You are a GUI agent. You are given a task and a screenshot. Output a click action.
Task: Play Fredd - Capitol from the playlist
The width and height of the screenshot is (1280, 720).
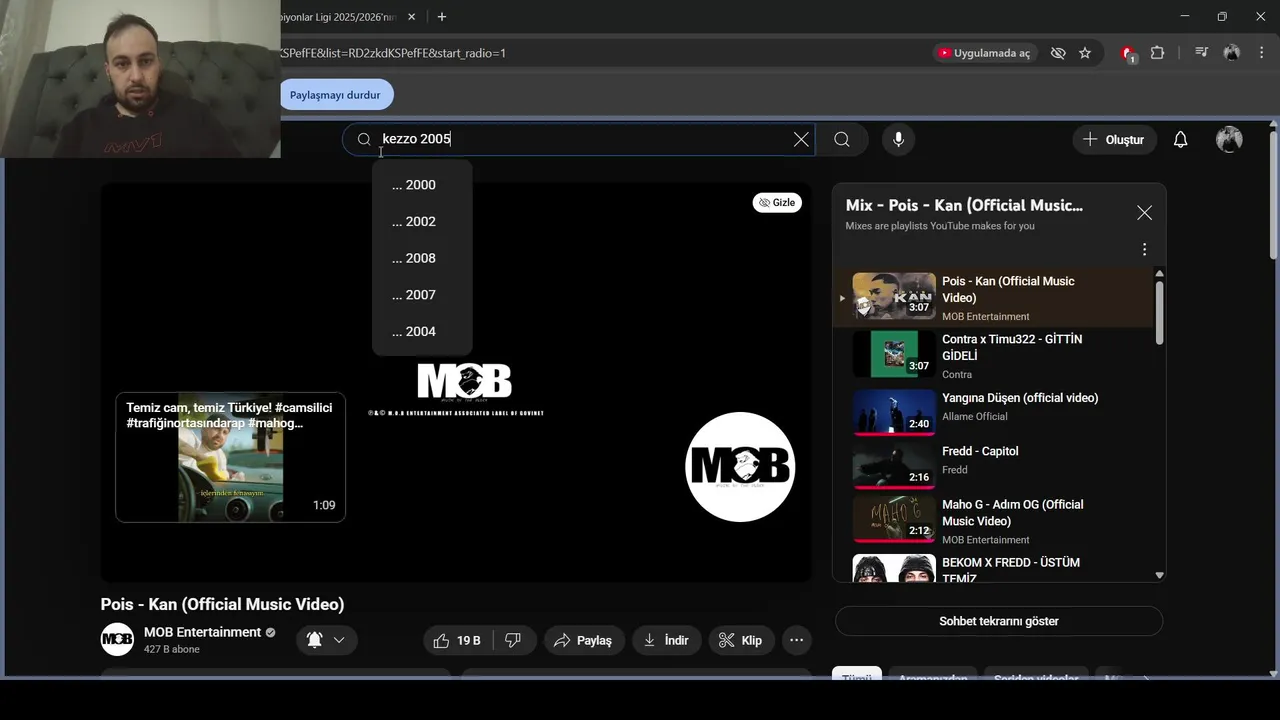pyautogui.click(x=994, y=468)
